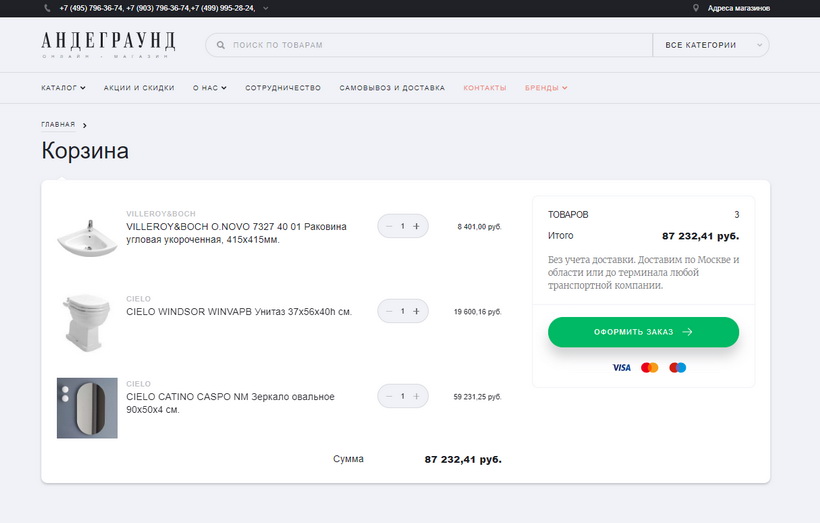Click the price 19 600,16 руб.
The image size is (820, 523).
(x=477, y=312)
